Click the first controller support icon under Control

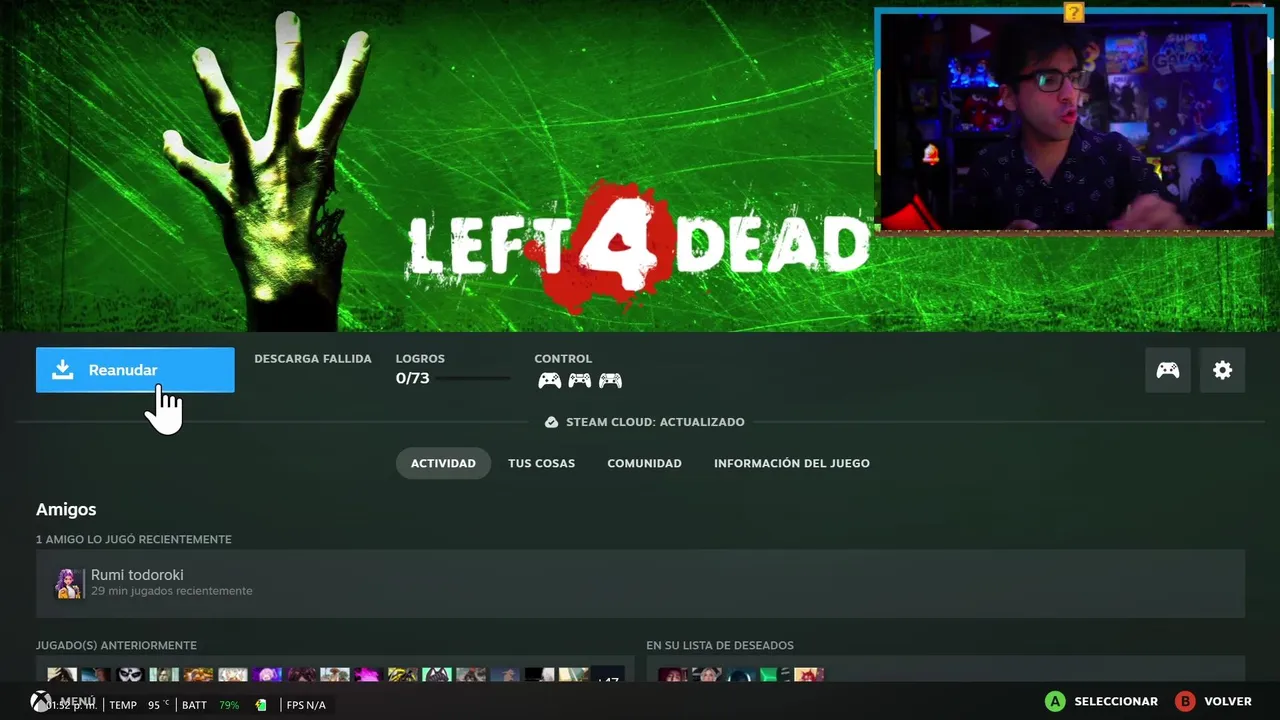549,380
